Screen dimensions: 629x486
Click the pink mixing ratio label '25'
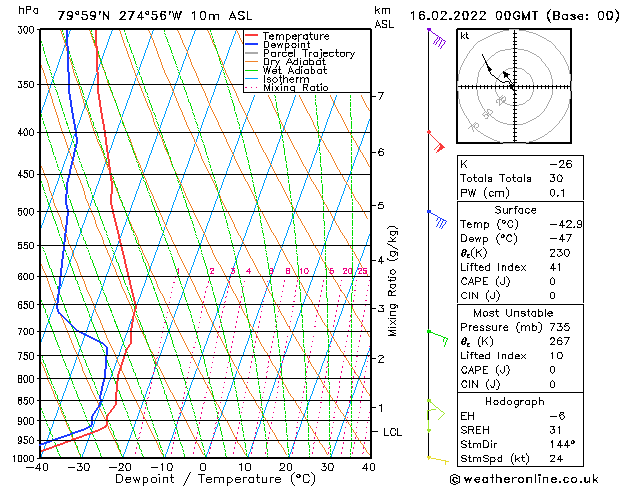pos(362,271)
